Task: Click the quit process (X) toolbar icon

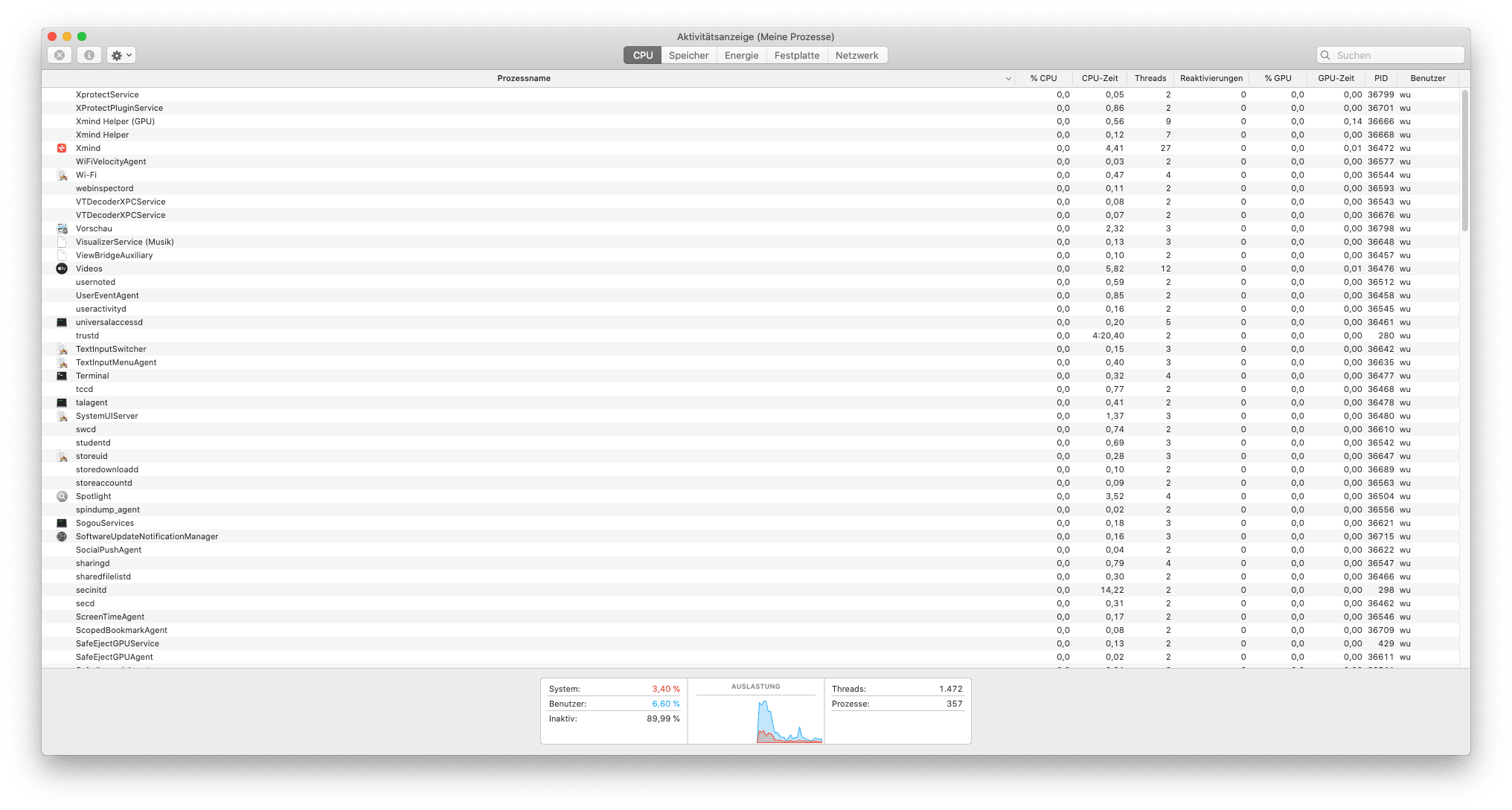Action: pos(60,54)
